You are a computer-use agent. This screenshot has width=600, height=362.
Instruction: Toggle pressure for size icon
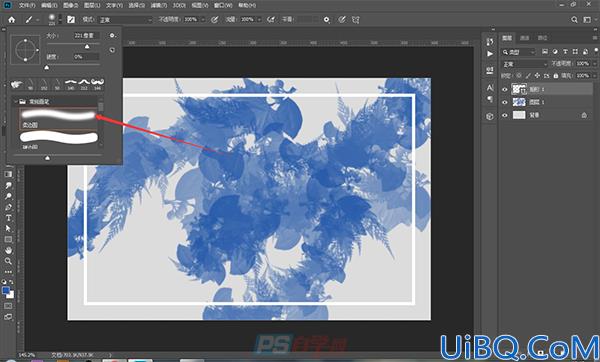click(342, 20)
